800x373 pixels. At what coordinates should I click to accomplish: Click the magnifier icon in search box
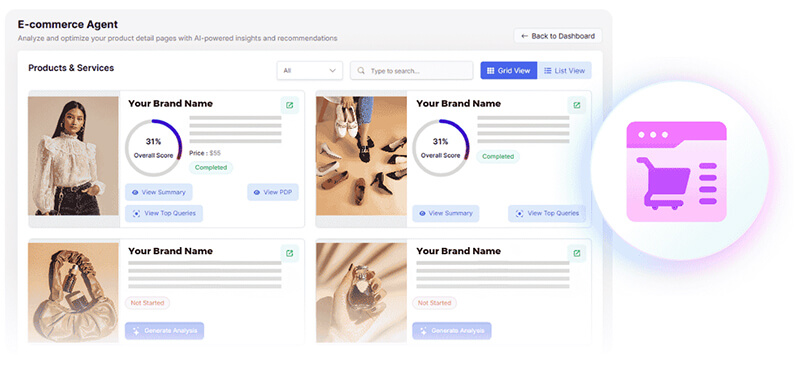[361, 71]
